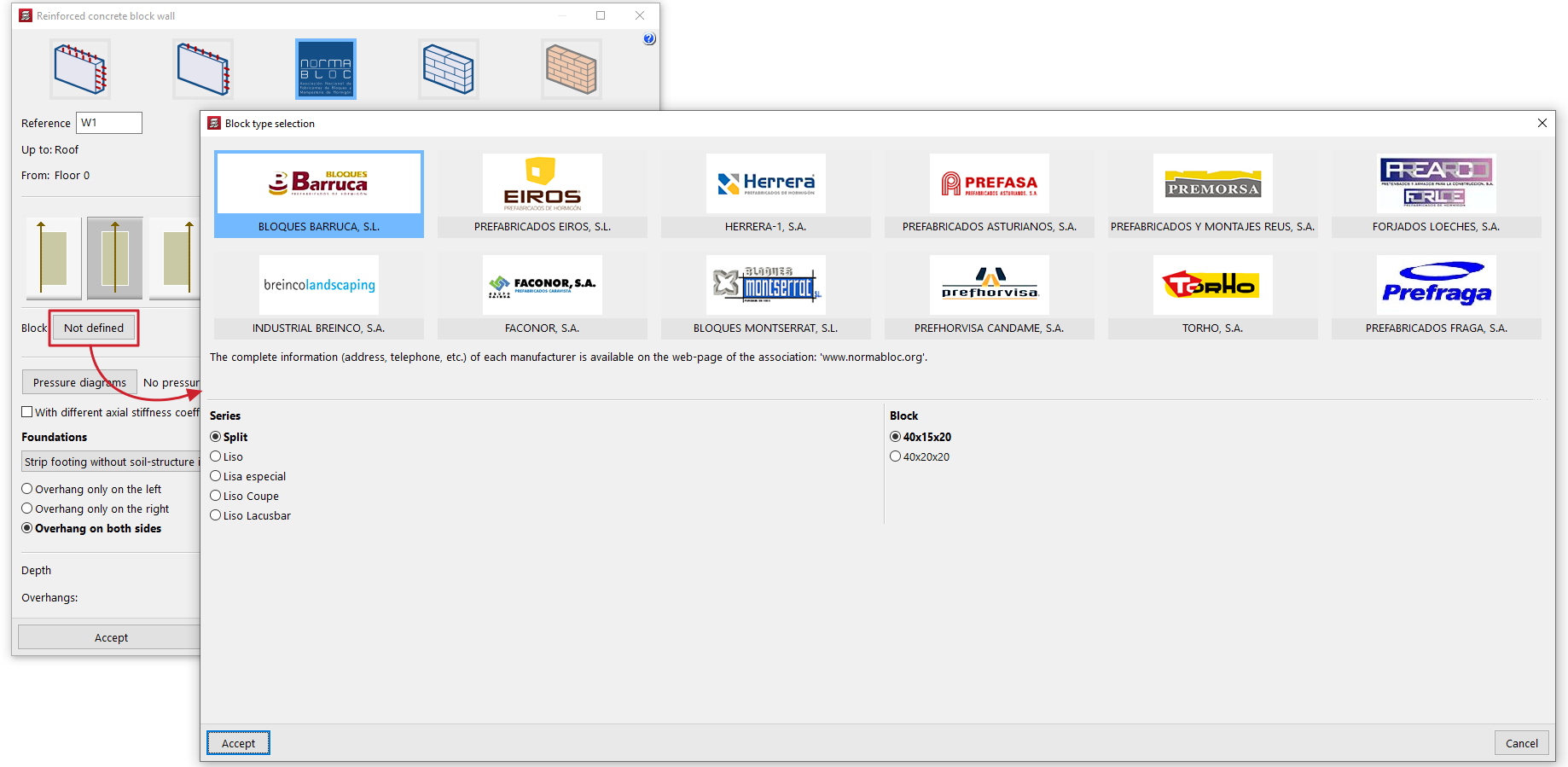1568x767 pixels.
Task: Click the HERRERA-1, S.A. label
Action: pos(766,227)
